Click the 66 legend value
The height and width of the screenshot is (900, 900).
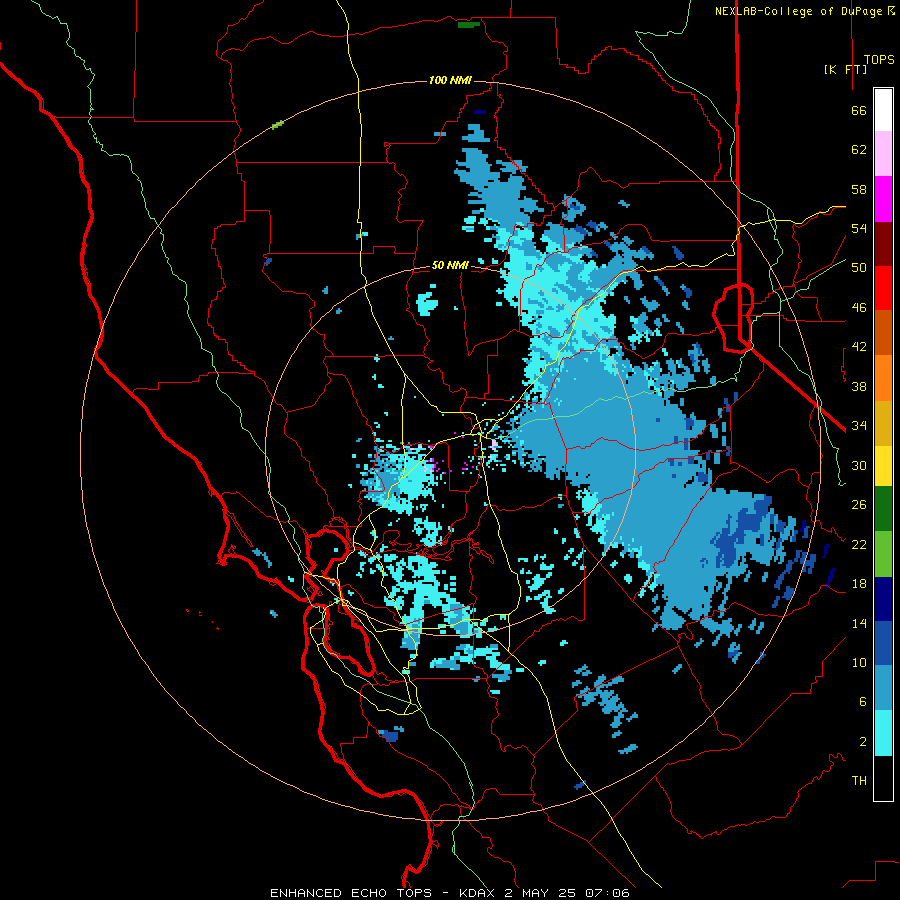click(x=859, y=110)
